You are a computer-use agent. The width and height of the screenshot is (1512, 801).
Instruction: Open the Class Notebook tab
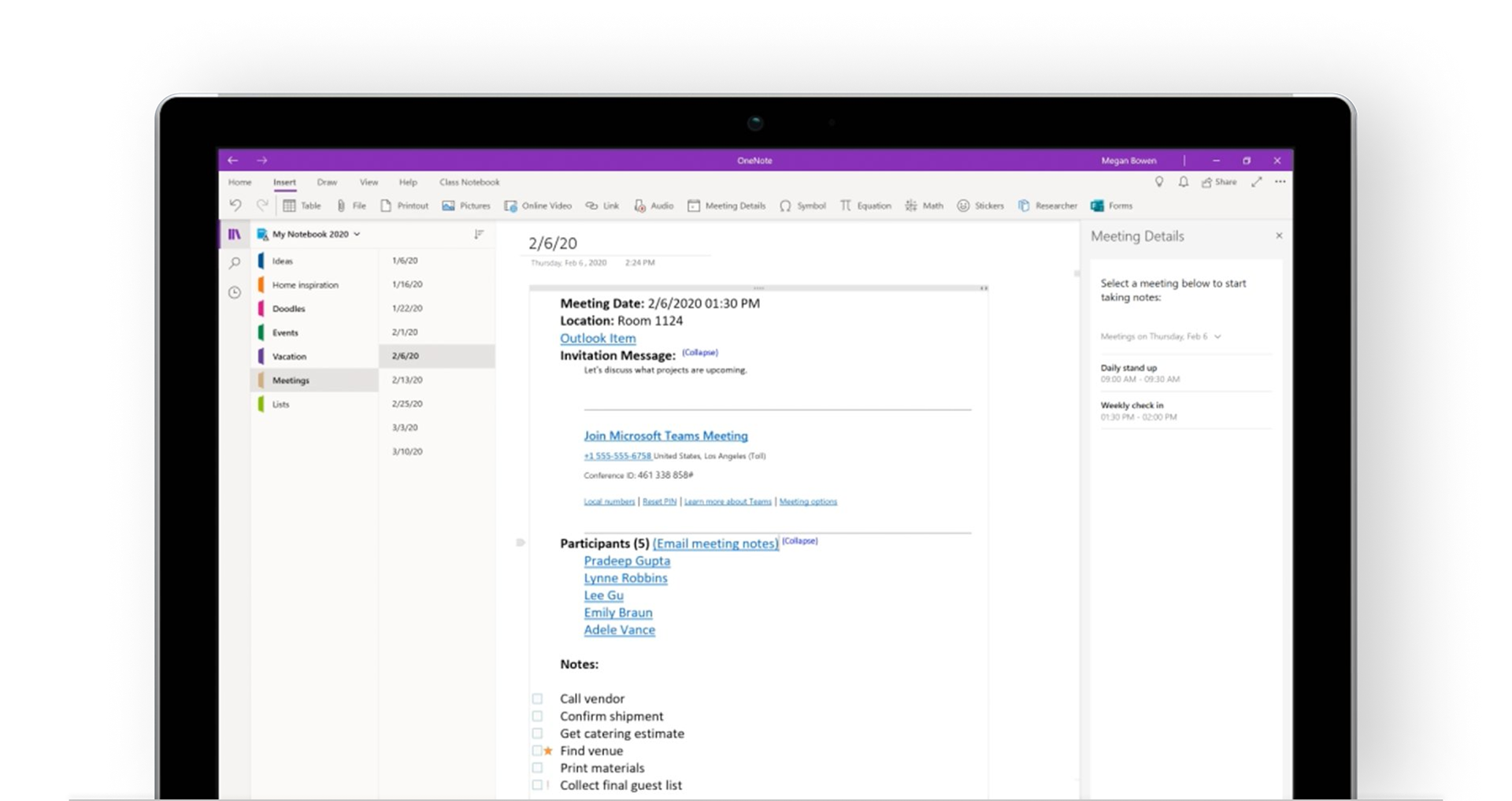coord(469,182)
